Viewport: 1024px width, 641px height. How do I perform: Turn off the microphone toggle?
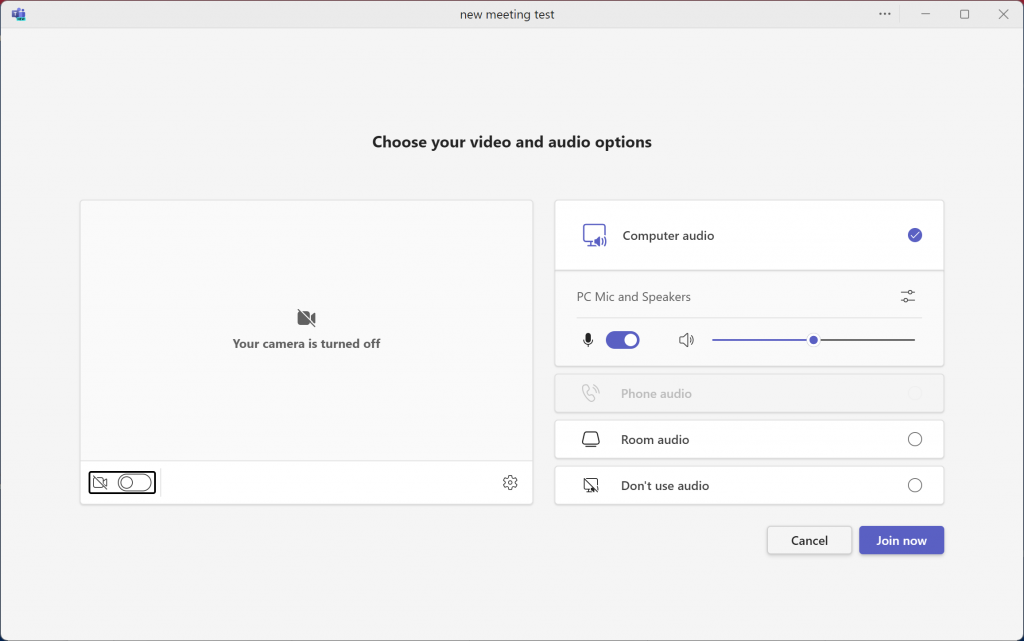[x=622, y=340]
